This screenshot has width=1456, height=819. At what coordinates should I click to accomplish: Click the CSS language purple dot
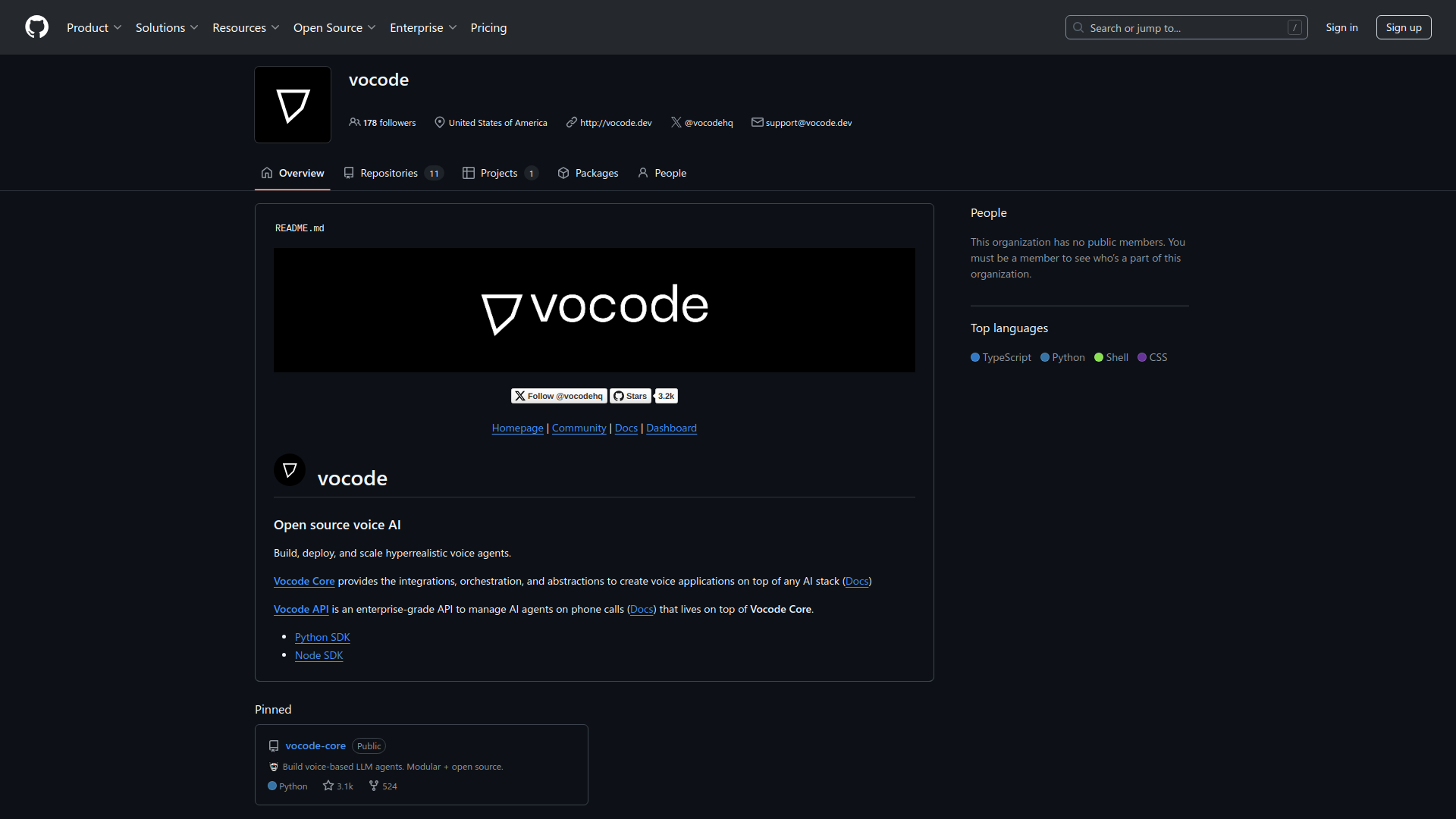pyautogui.click(x=1142, y=357)
